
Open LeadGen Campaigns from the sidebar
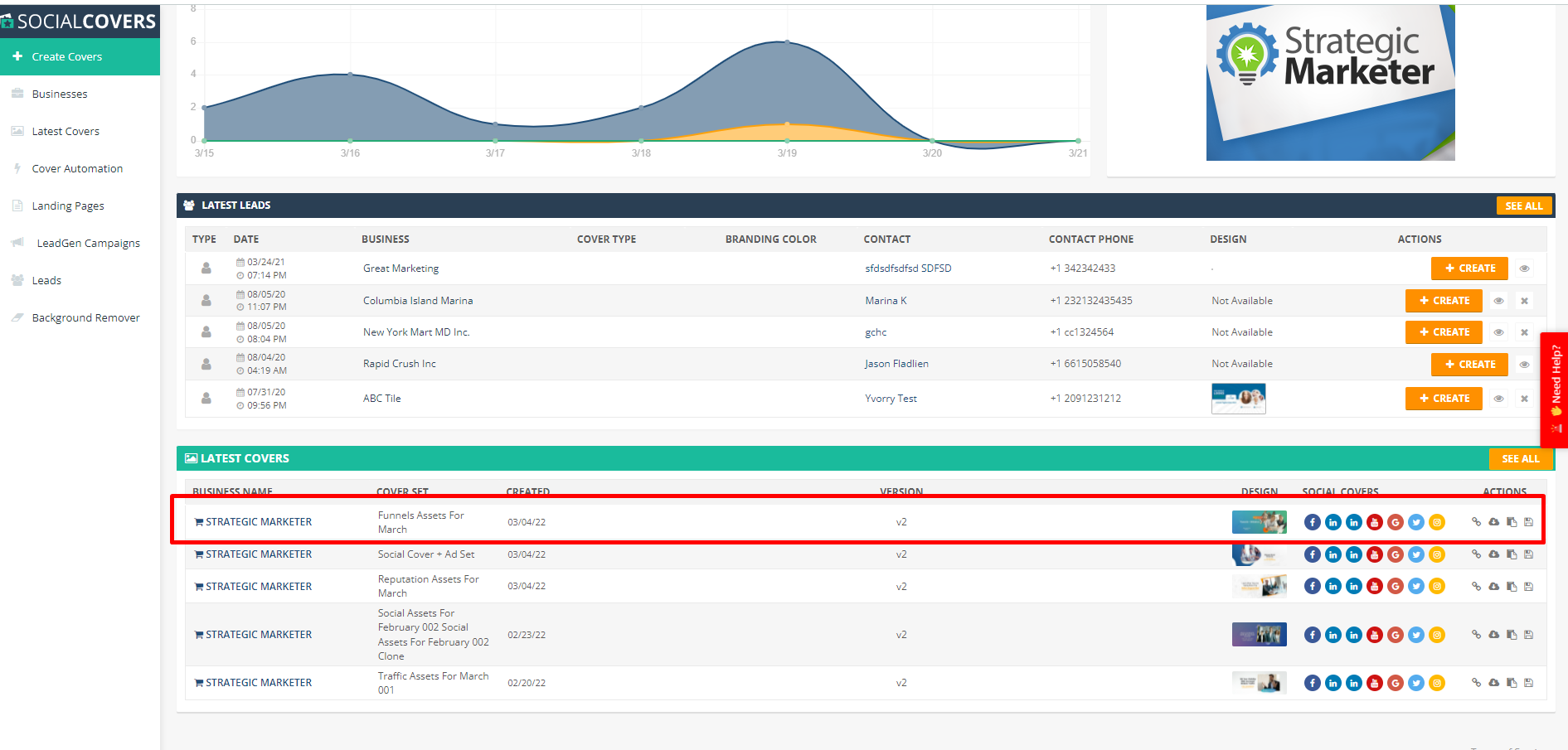[88, 243]
